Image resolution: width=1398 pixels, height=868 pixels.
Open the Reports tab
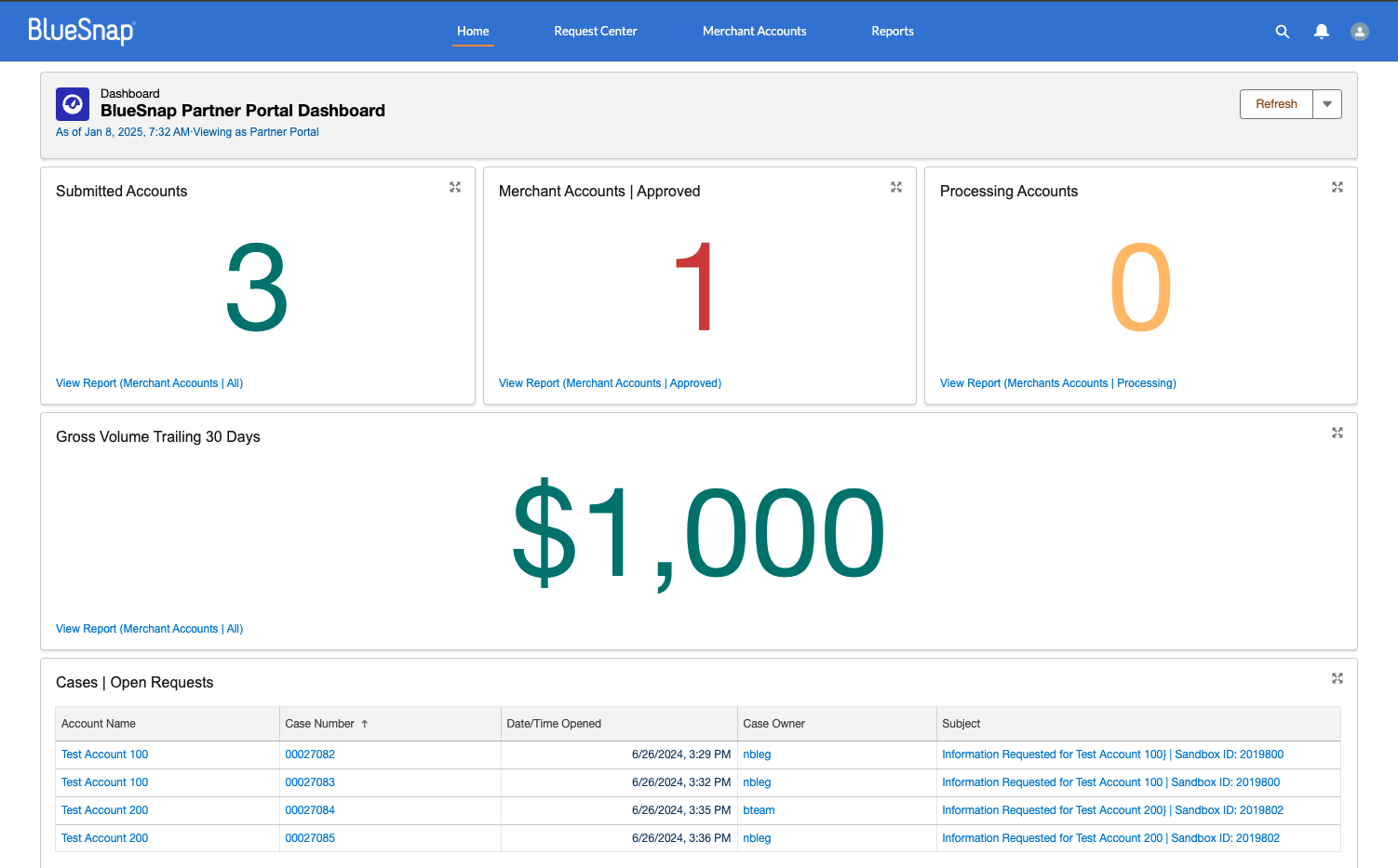tap(893, 31)
